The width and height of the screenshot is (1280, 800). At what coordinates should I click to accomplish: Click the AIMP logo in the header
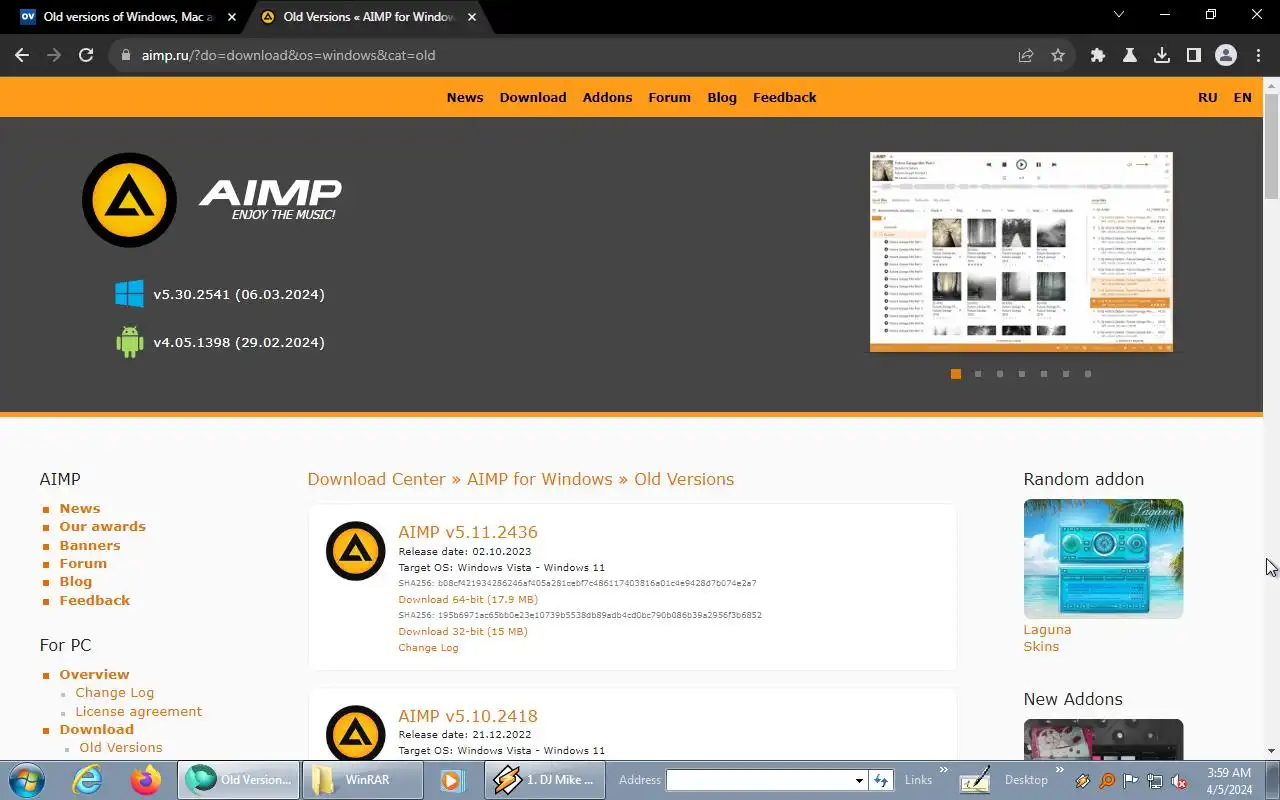coord(211,200)
